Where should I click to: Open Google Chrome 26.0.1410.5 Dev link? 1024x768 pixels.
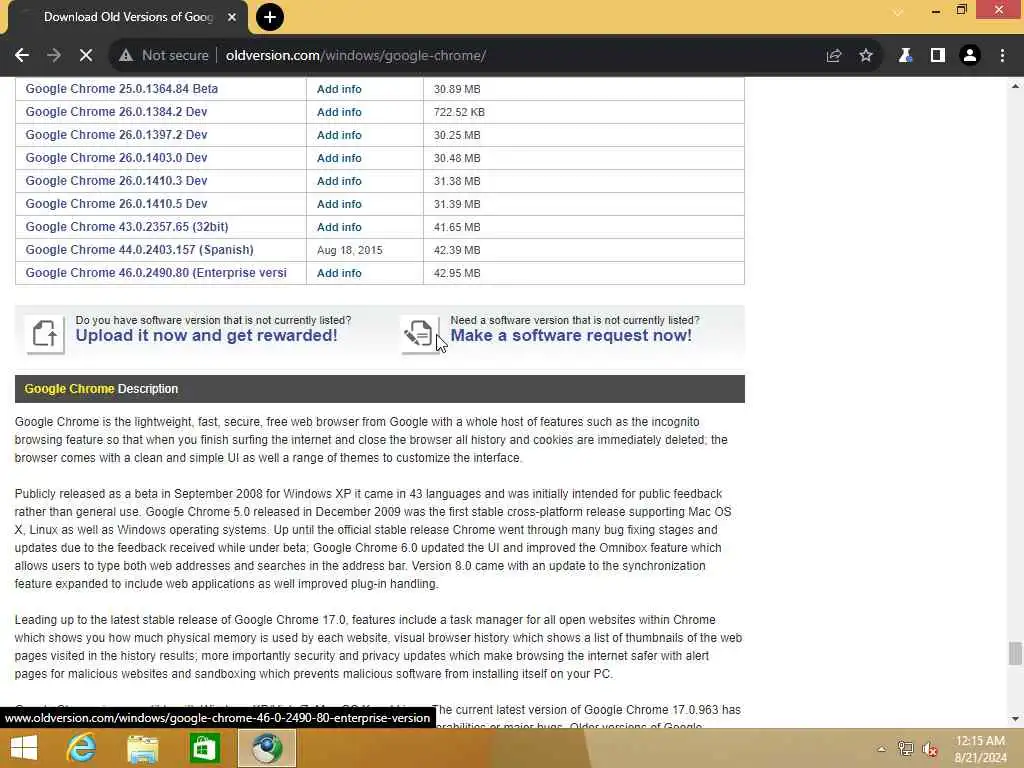(116, 204)
